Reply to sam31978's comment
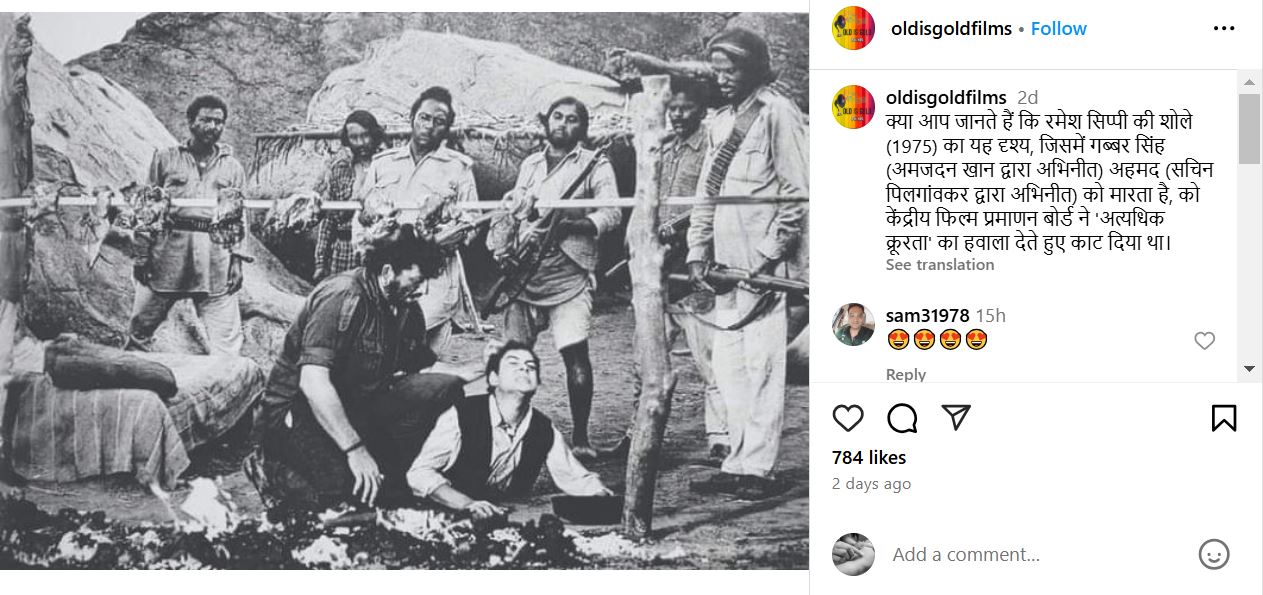This screenshot has width=1263, height=595. (x=906, y=374)
